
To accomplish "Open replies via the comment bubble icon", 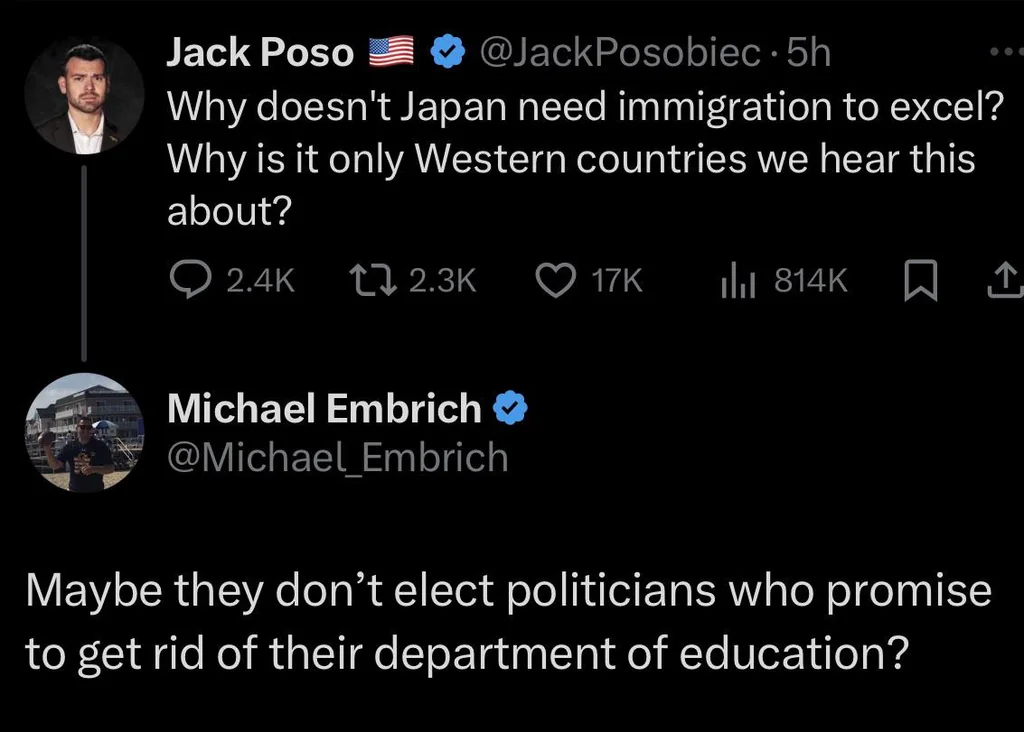I will point(190,279).
